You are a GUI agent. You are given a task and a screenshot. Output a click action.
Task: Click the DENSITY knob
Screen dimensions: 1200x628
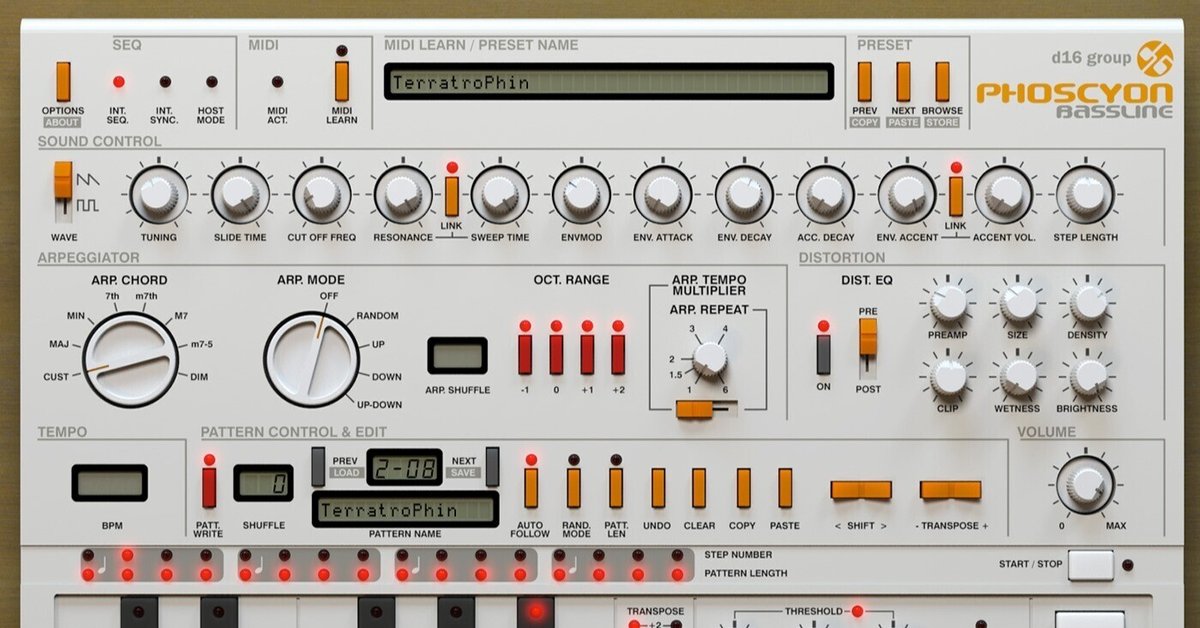point(1088,302)
